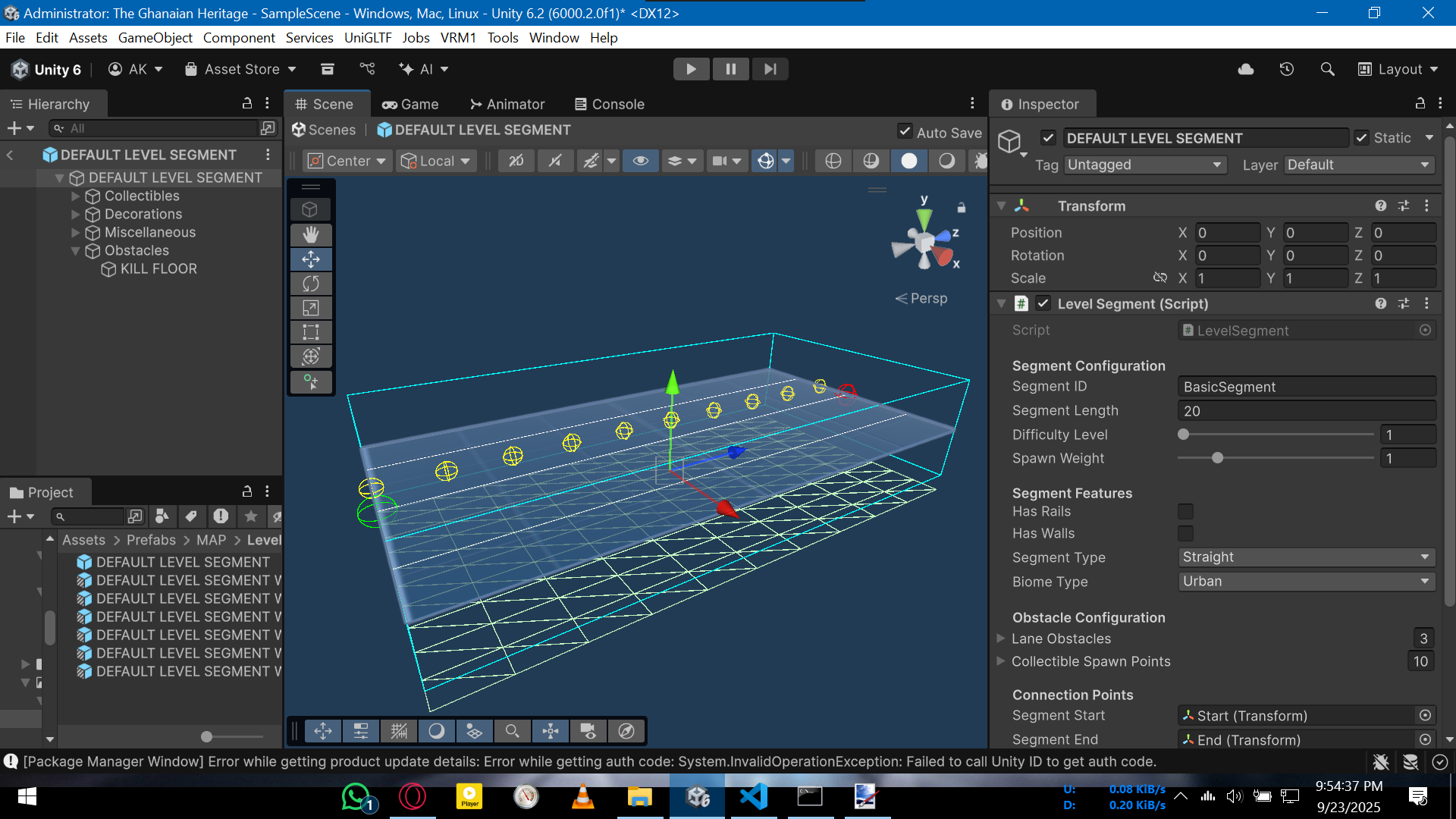Open the Segment Type dropdown
The width and height of the screenshot is (1456, 819).
click(1306, 557)
